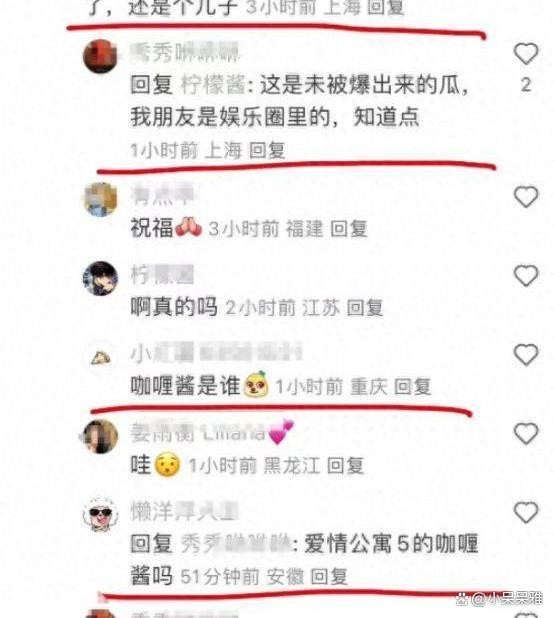This screenshot has width=554, height=618.
Task: Like the 祝福 comment from 福建
Action: pos(526,196)
